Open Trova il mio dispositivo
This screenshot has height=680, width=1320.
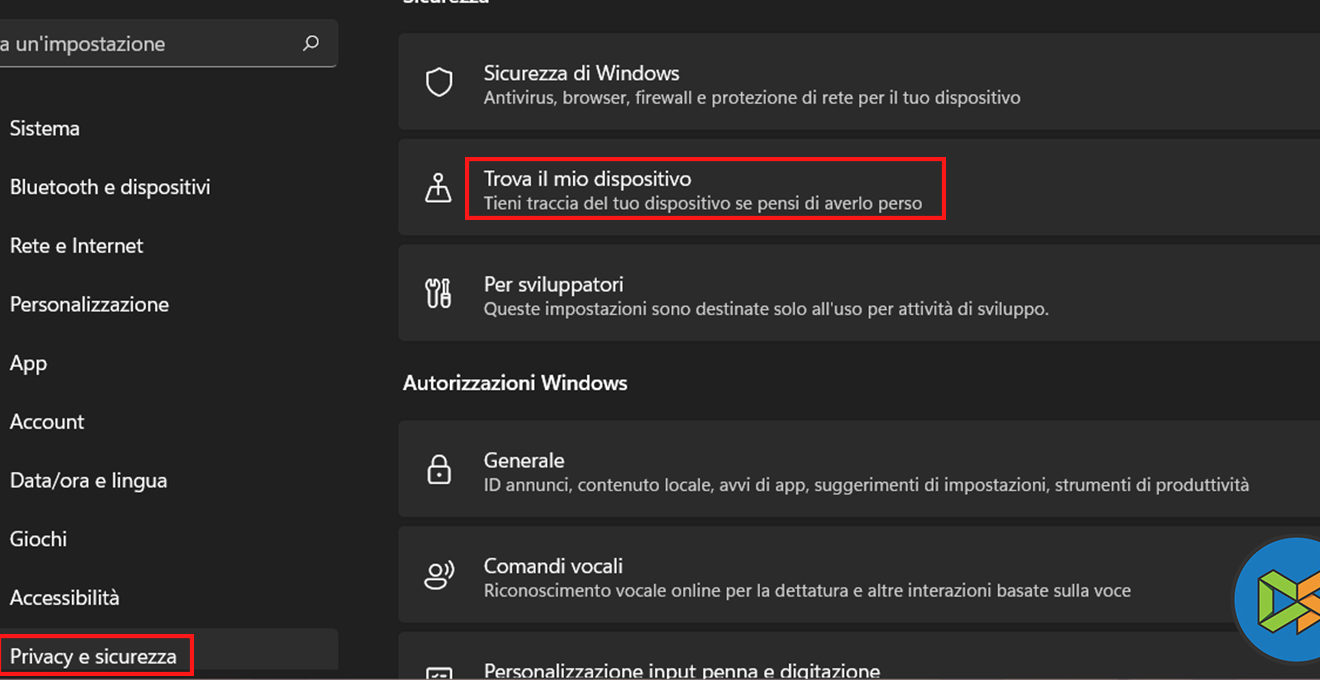click(x=705, y=189)
